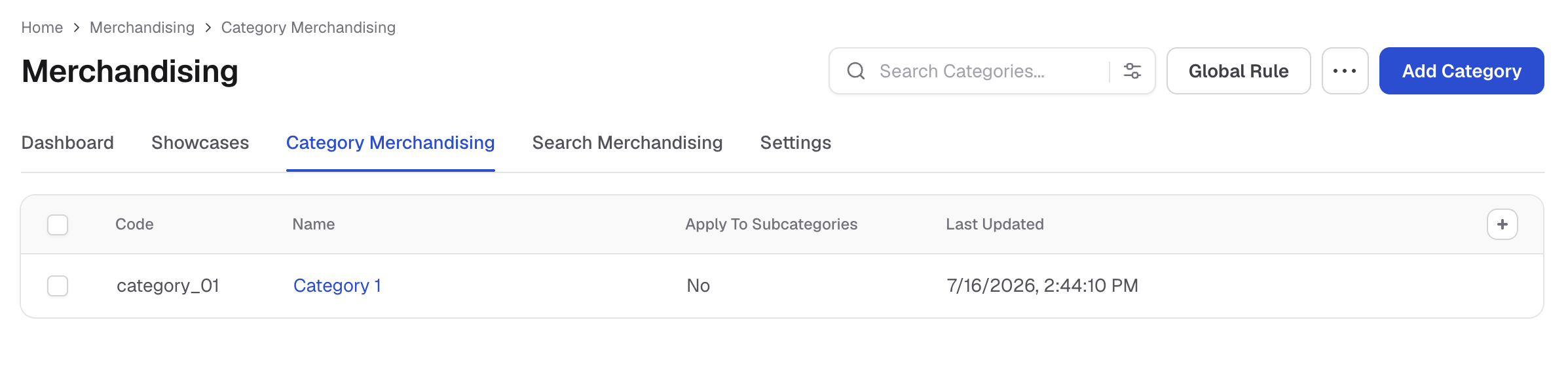Image resolution: width=1568 pixels, height=379 pixels.
Task: Toggle the select-all checkbox in header
Action: point(58,224)
